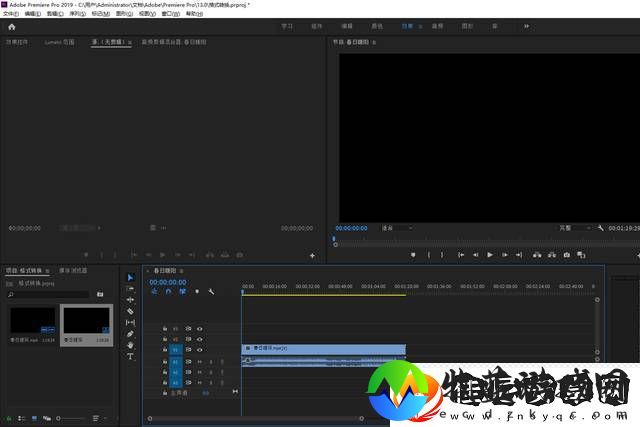The height and width of the screenshot is (427, 640).
Task: Toggle Snap in timeline
Action: 168,291
